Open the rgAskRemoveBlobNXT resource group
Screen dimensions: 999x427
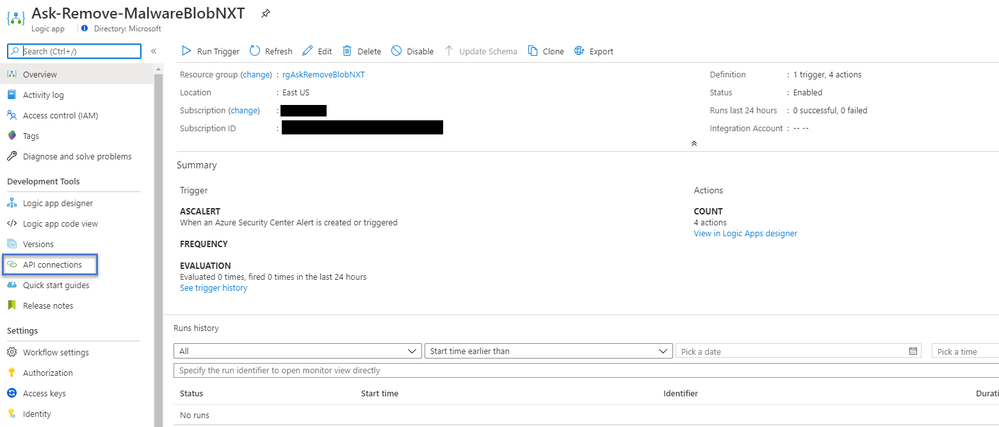[x=324, y=75]
